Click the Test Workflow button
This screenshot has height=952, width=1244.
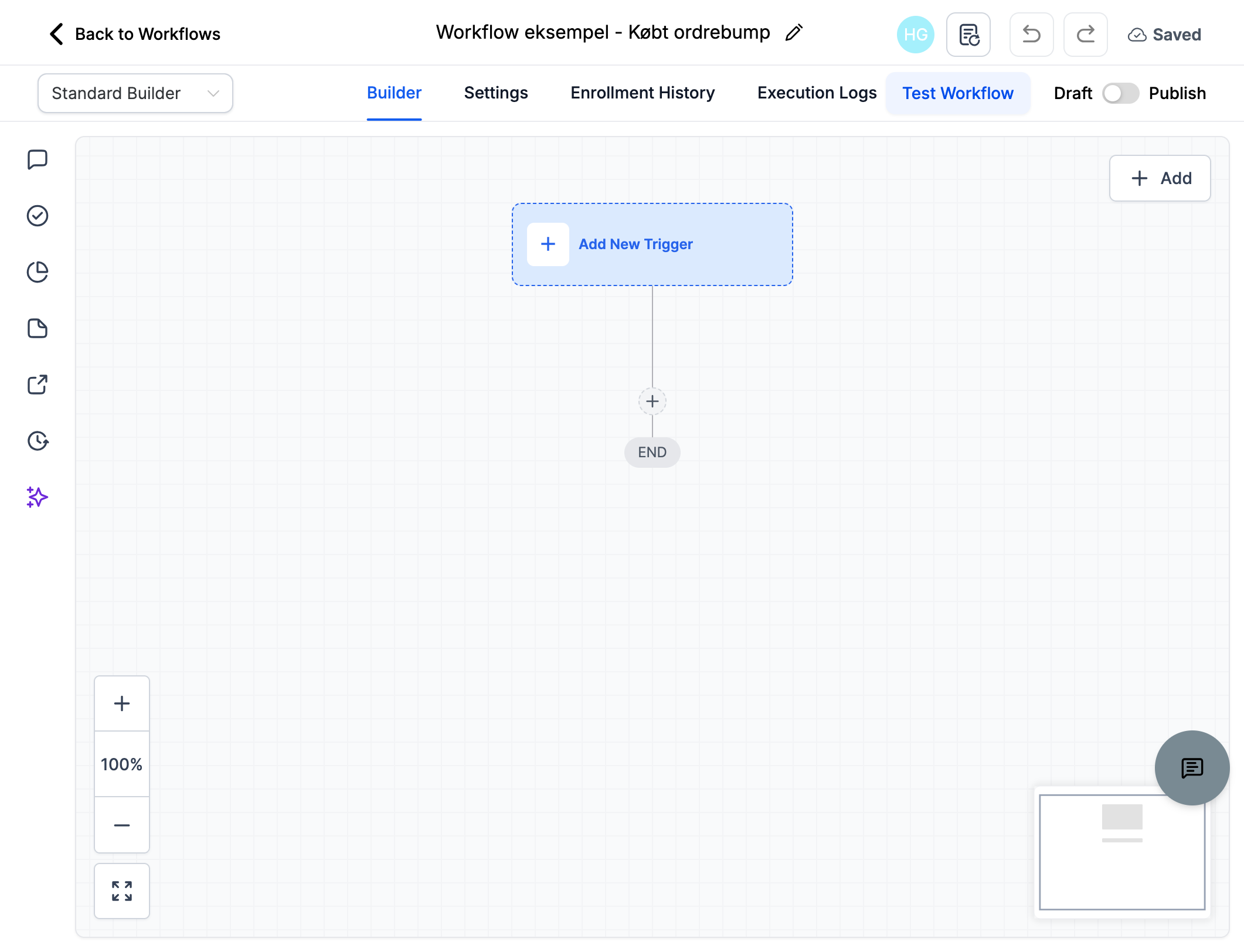[958, 93]
